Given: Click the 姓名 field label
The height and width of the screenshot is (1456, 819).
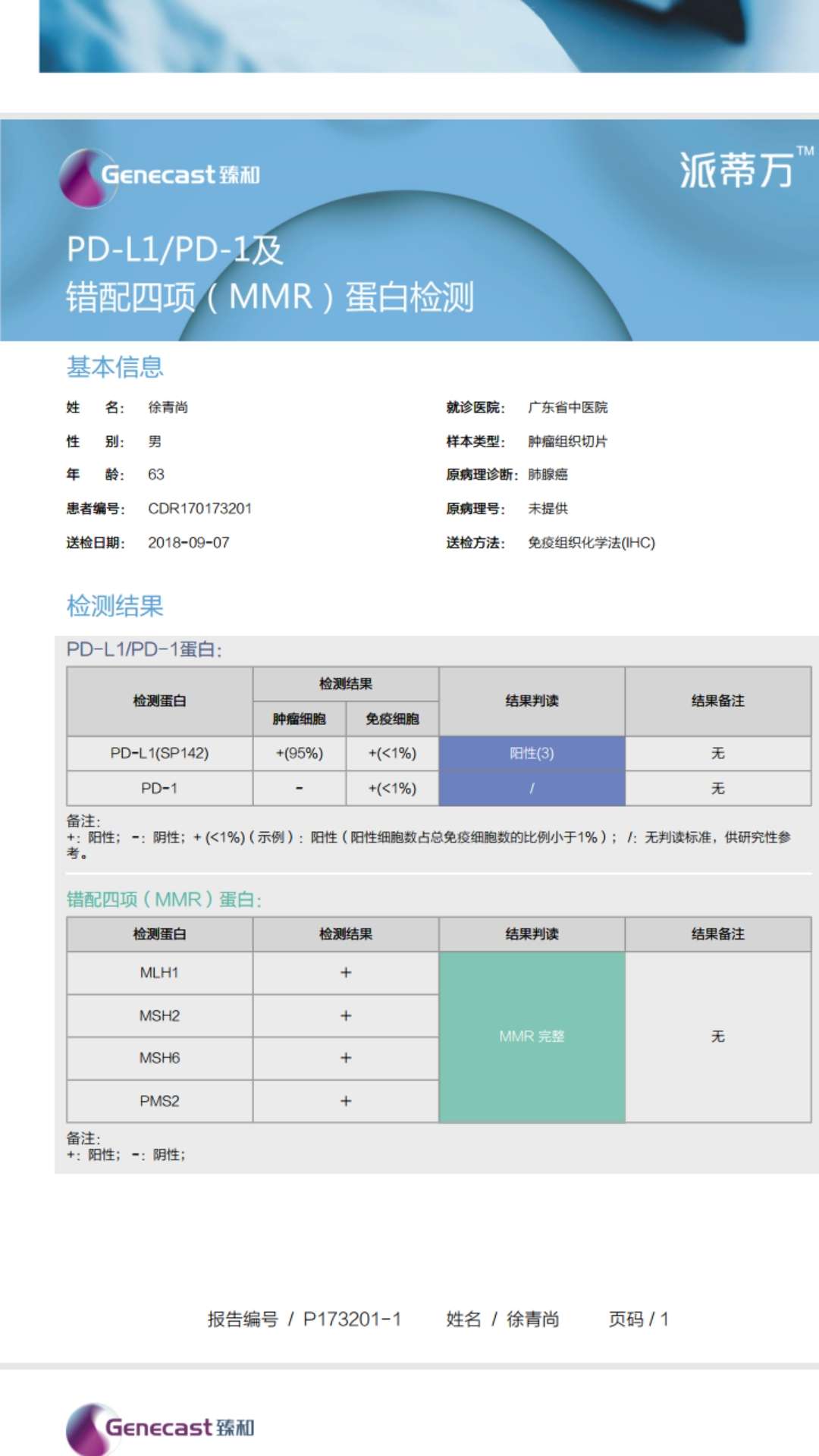Looking at the screenshot, I should 96,407.
